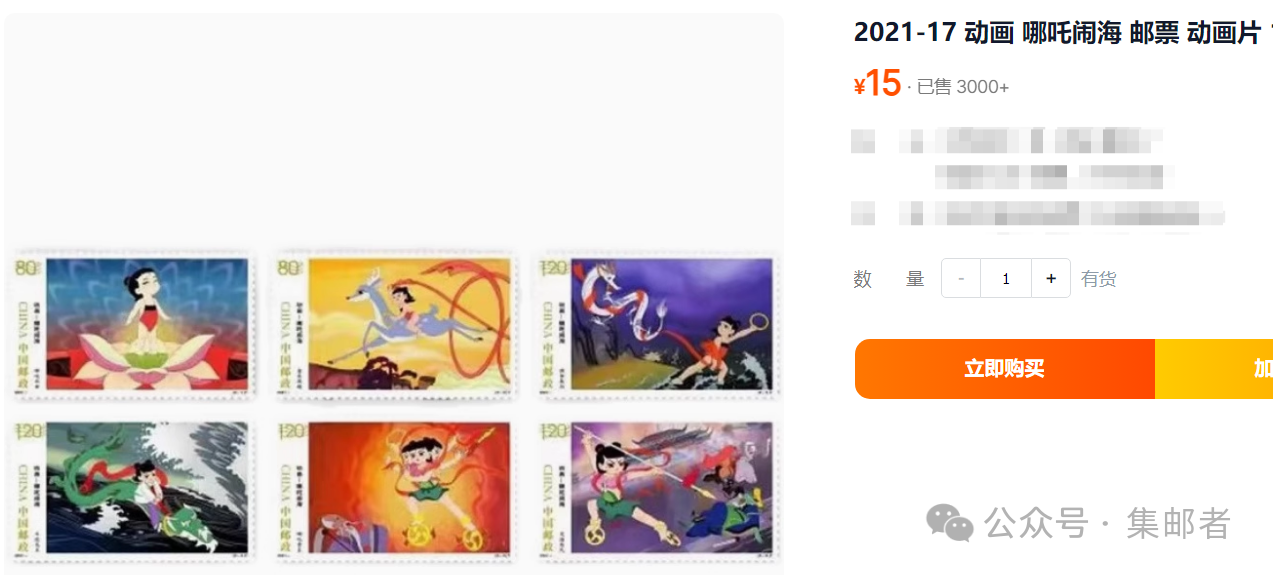Click the 立即购买 buy now button
Screen dimensions: 1273x575
[1005, 369]
